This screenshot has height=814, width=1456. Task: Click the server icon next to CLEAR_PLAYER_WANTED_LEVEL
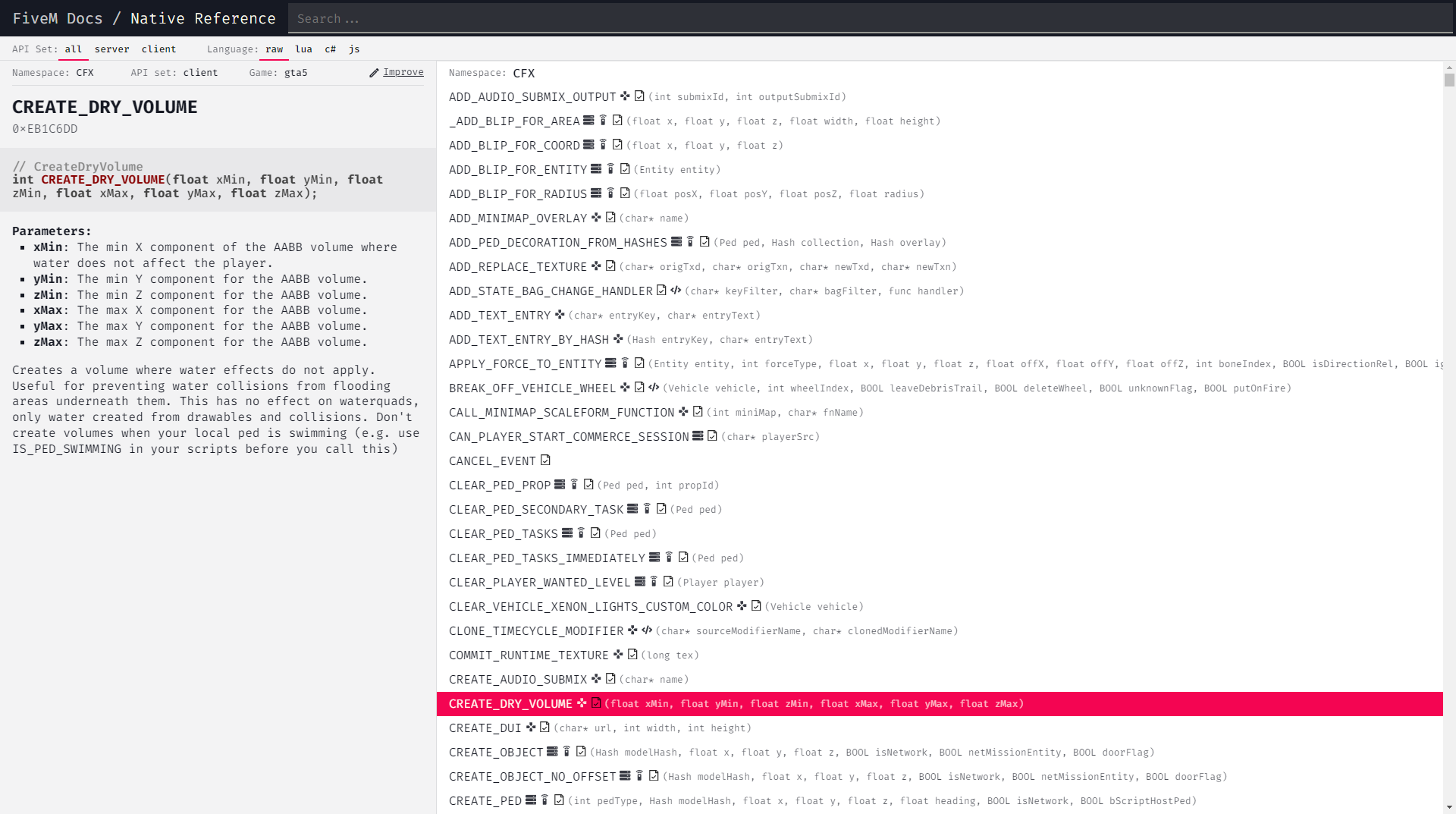point(640,582)
